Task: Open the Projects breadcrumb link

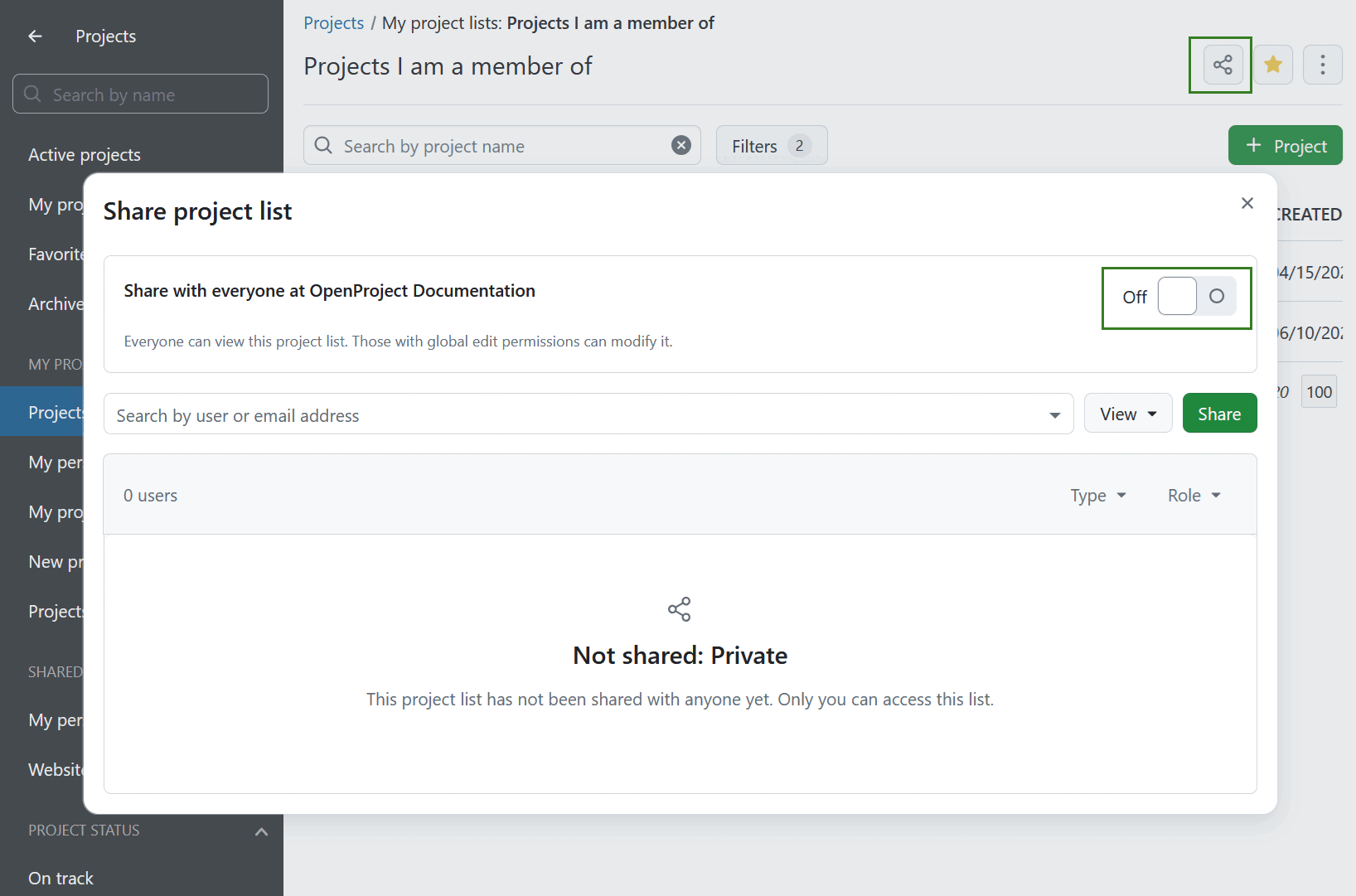Action: (x=334, y=22)
